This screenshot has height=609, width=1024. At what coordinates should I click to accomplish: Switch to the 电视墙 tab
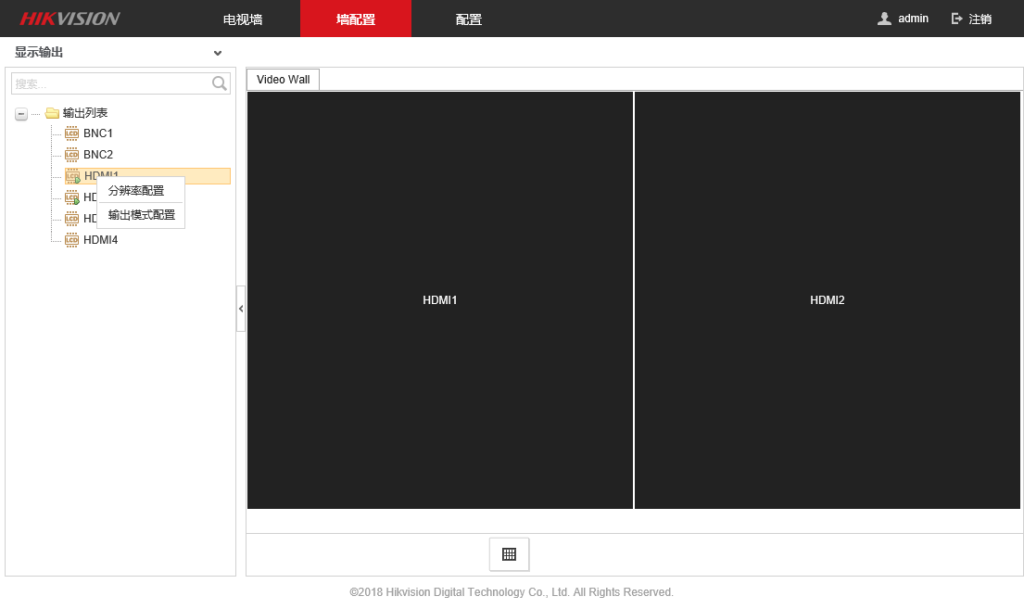pos(242,19)
